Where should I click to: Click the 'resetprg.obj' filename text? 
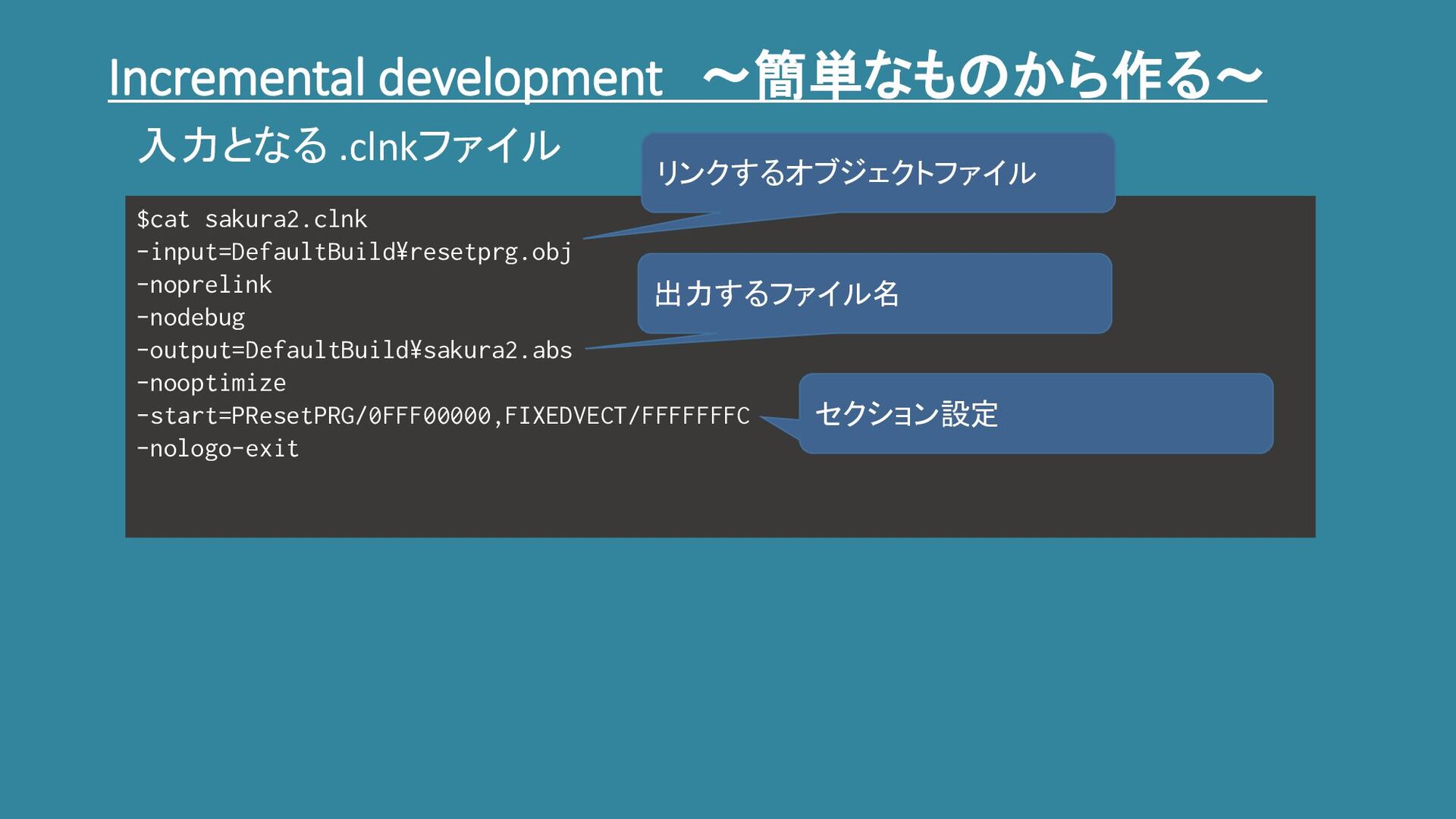click(x=491, y=252)
